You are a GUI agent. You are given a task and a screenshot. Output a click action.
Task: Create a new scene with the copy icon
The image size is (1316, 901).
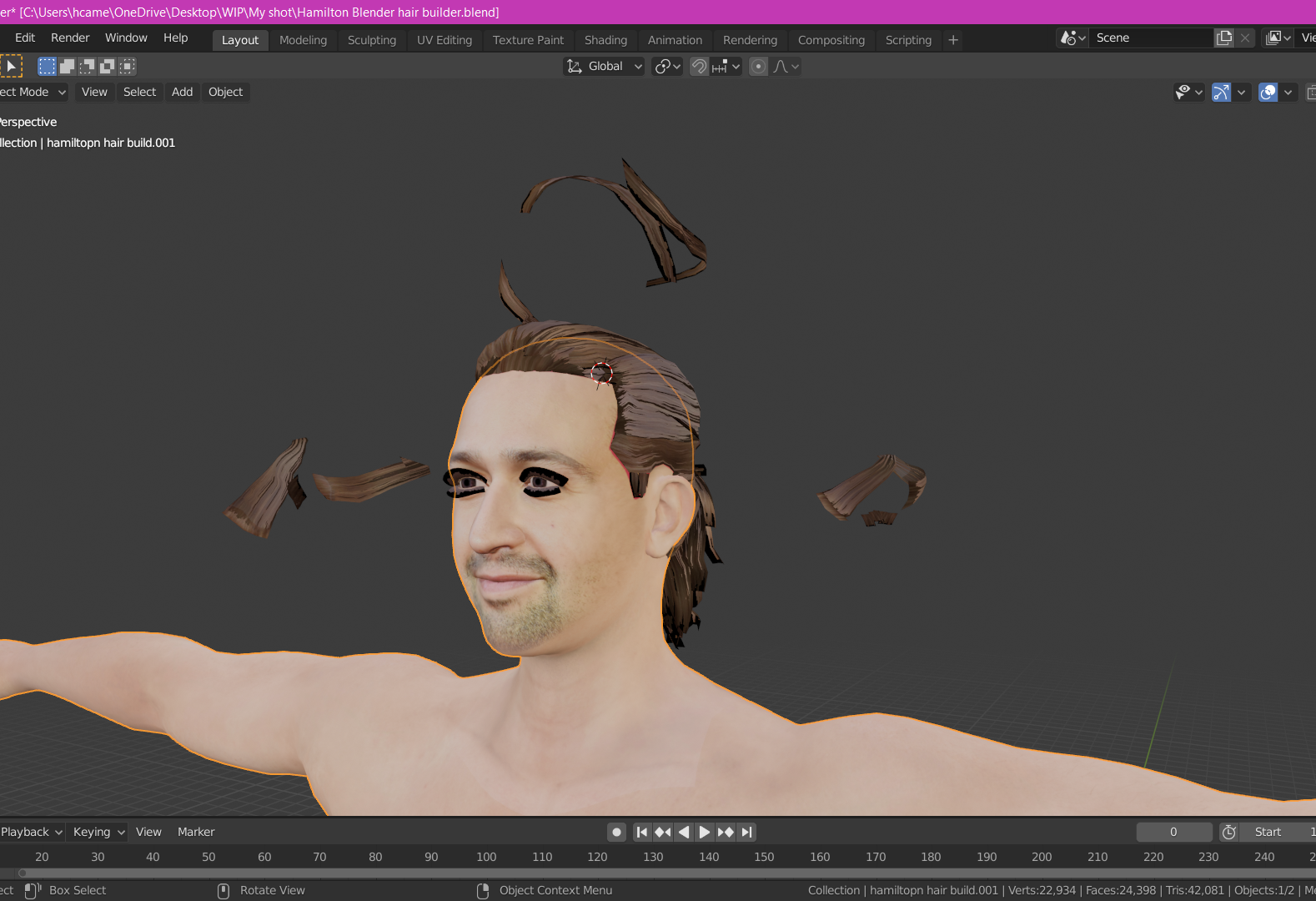(x=1224, y=38)
